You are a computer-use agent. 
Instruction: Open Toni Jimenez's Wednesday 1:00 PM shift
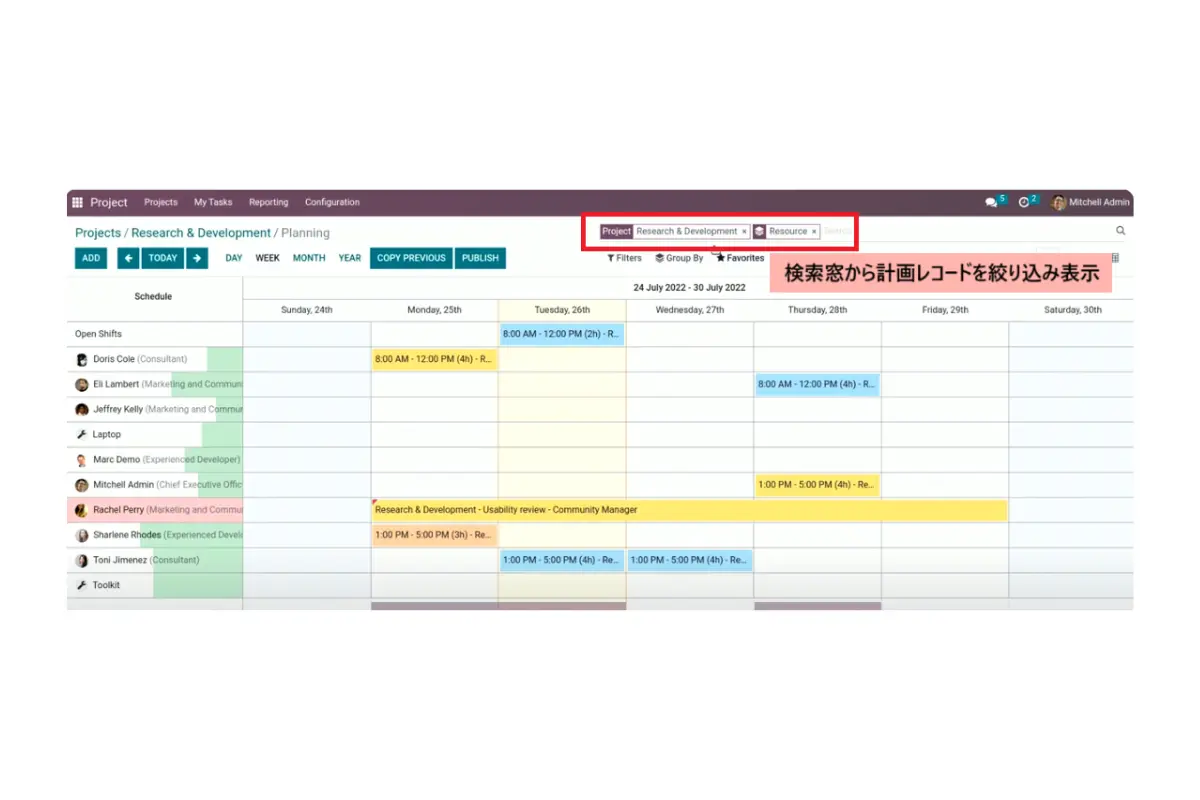tap(690, 560)
